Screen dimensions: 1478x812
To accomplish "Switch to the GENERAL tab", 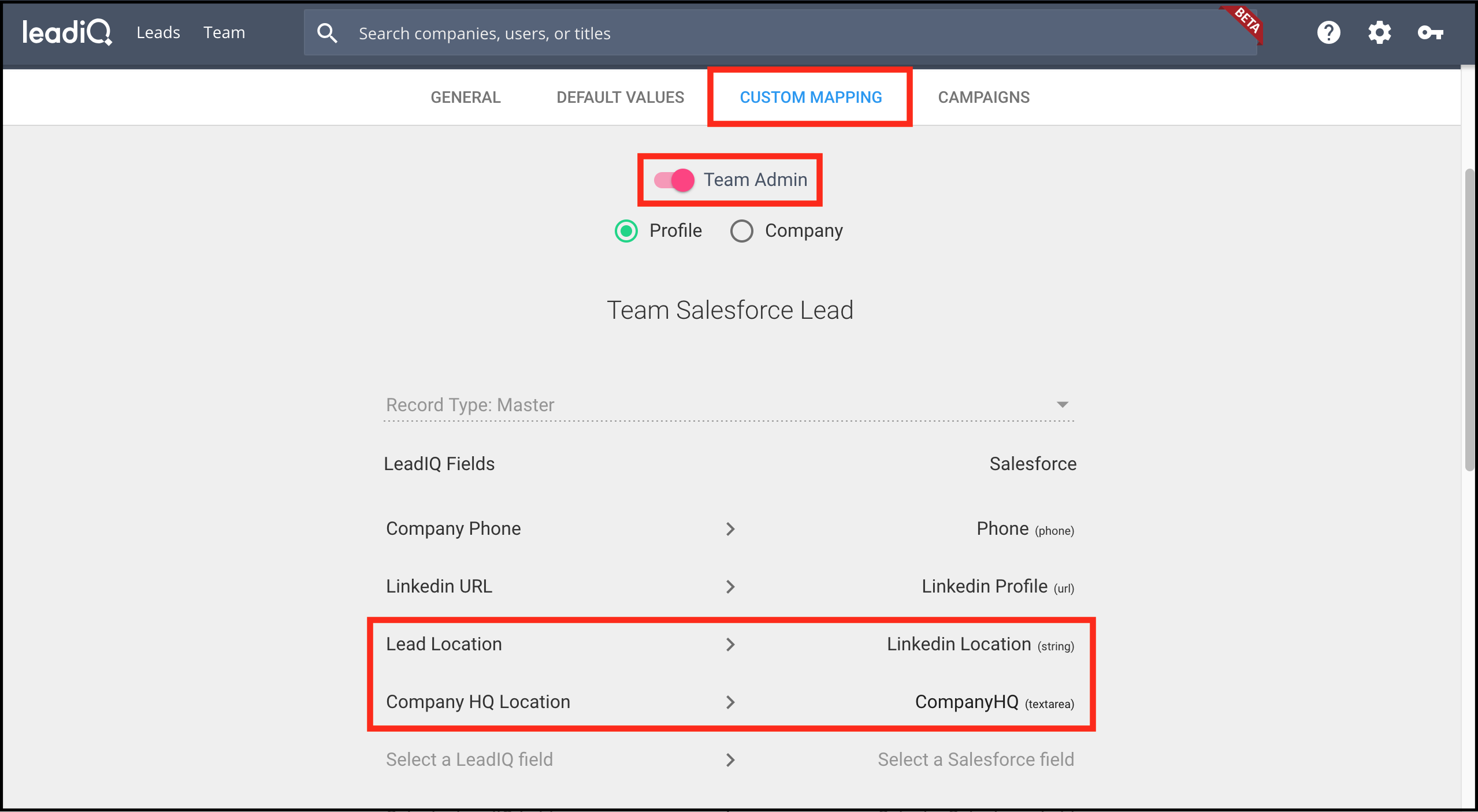I will click(466, 97).
